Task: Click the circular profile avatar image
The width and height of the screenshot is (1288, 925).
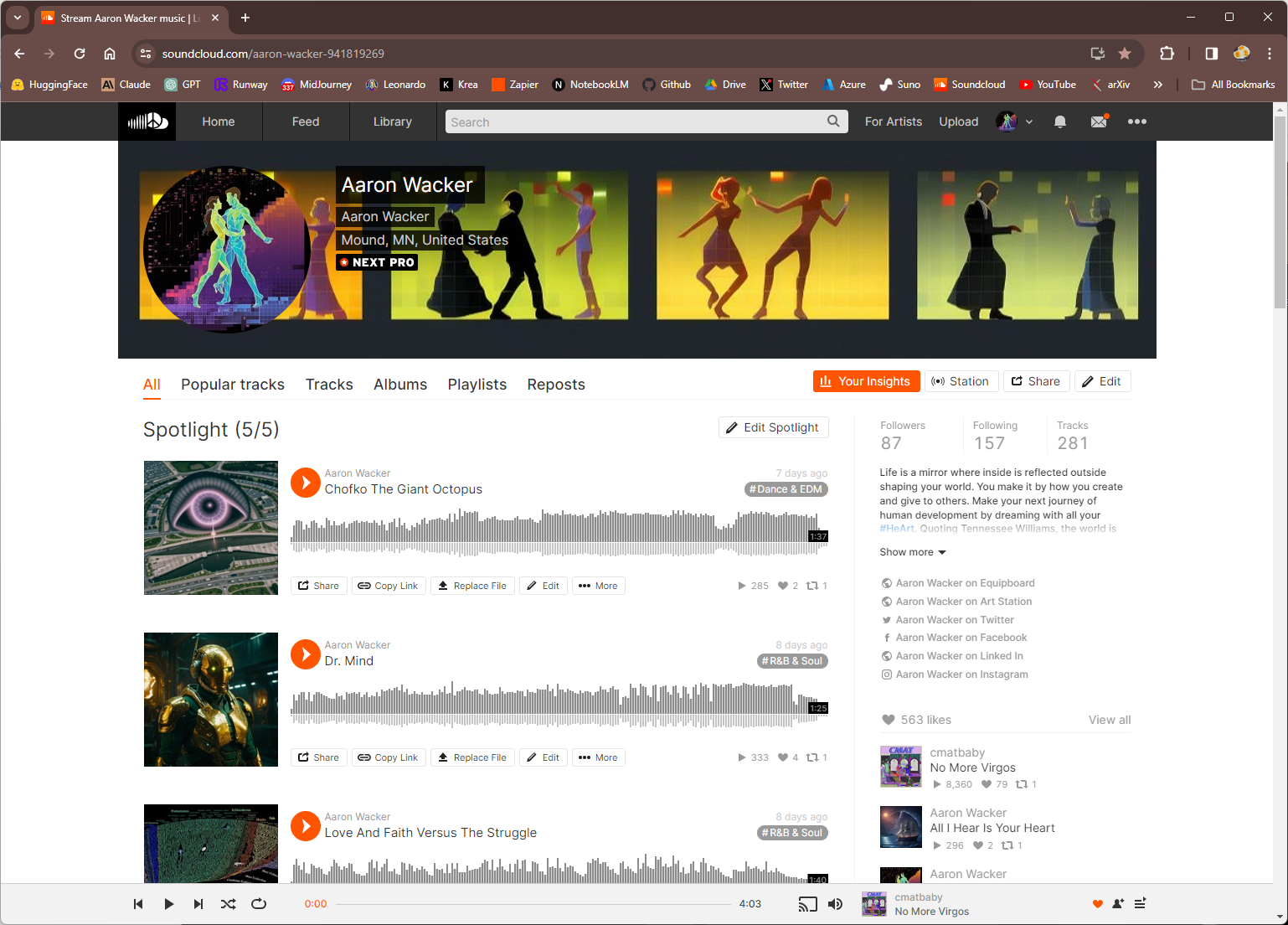Action: (227, 249)
